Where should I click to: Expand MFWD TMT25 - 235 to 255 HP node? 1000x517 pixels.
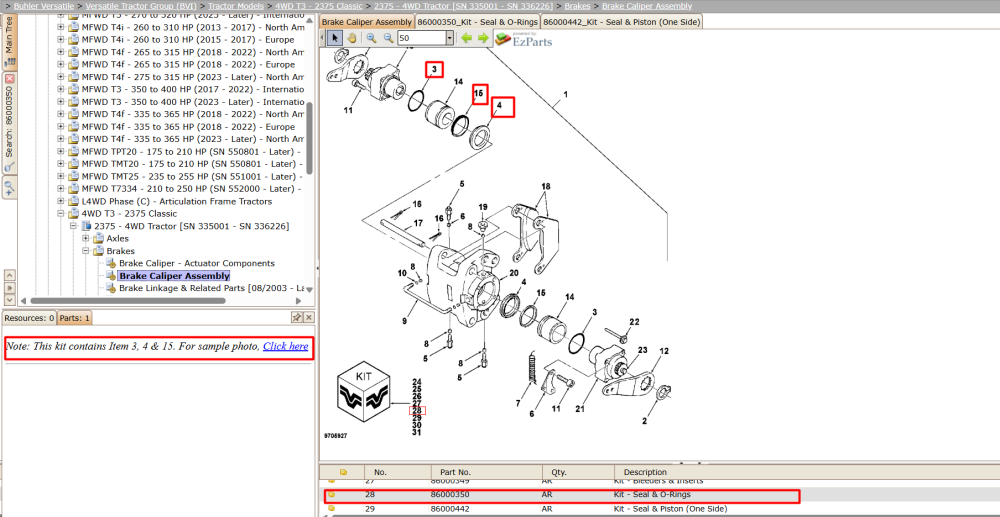point(61,177)
